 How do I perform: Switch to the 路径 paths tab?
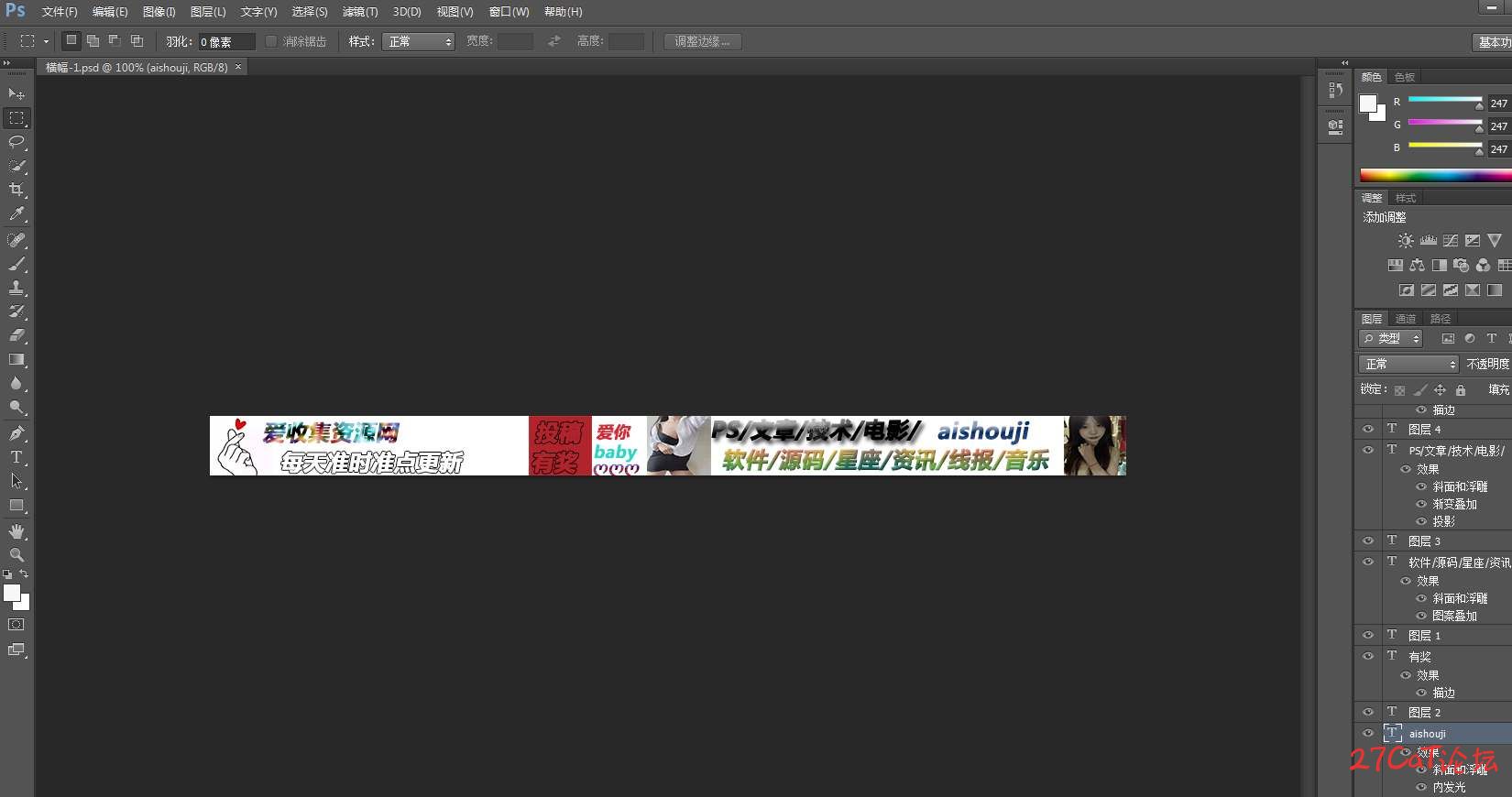coord(1441,319)
